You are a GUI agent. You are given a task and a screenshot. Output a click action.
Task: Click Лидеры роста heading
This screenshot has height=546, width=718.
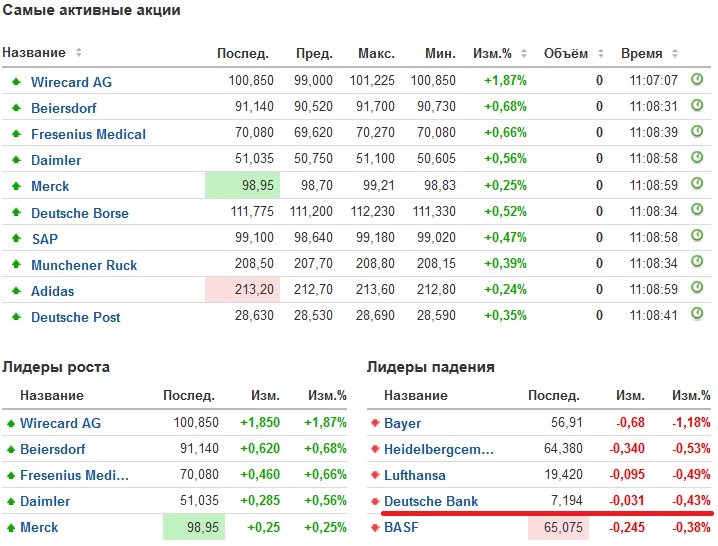(56, 367)
